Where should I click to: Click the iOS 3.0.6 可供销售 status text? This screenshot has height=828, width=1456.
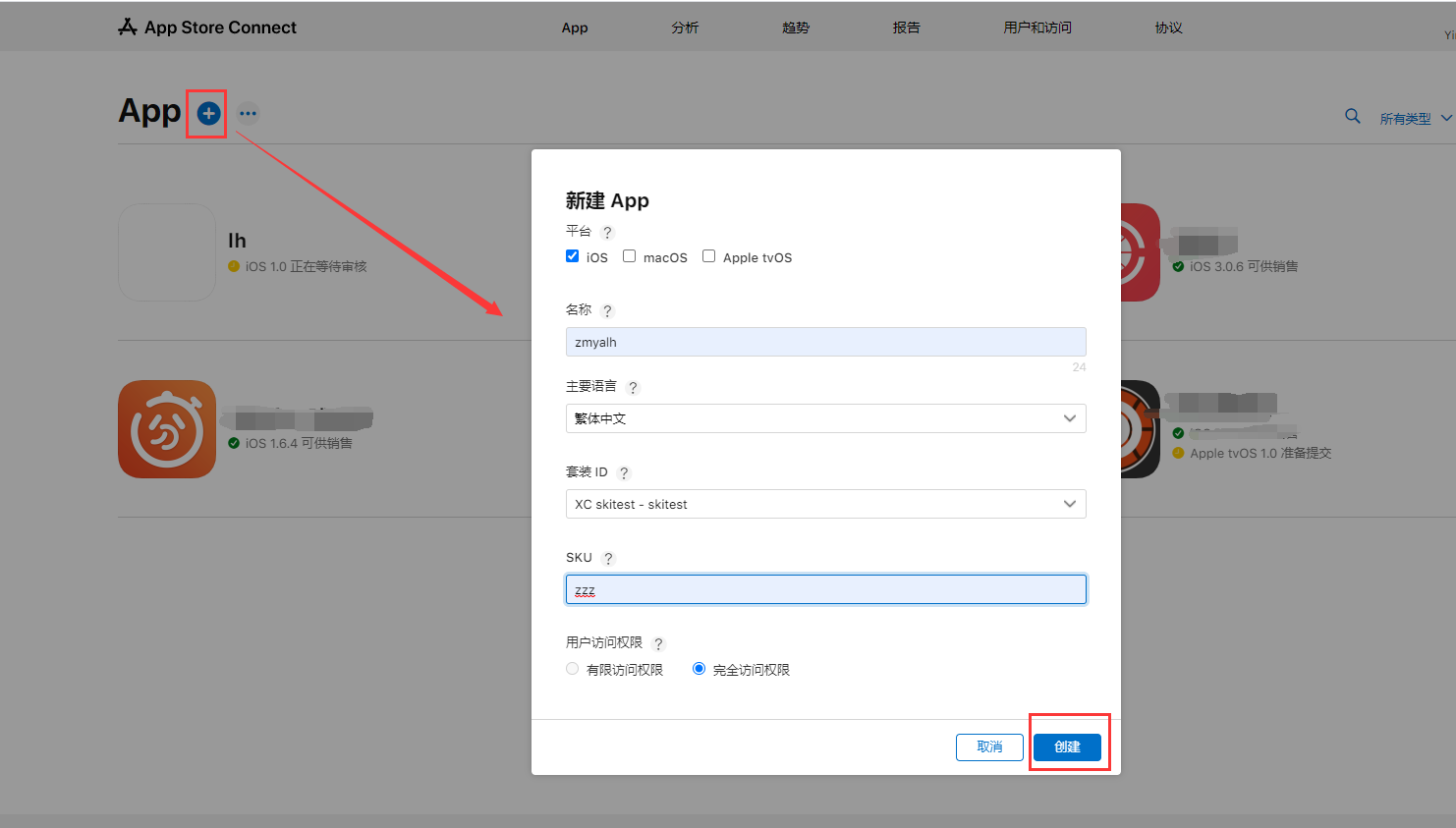(x=1244, y=266)
